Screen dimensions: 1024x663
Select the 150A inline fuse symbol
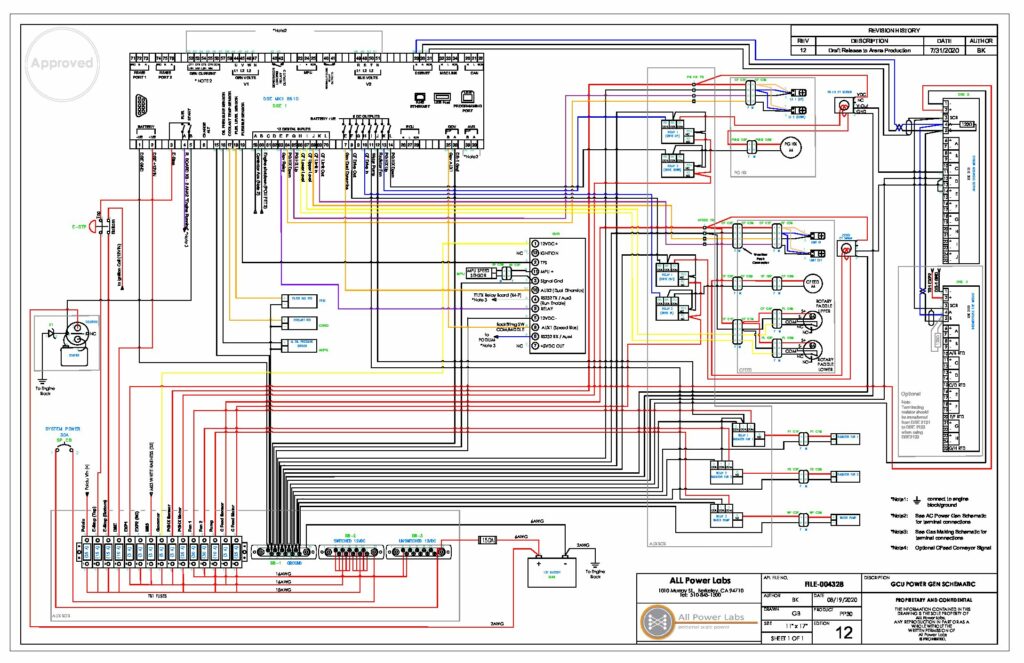coord(487,540)
